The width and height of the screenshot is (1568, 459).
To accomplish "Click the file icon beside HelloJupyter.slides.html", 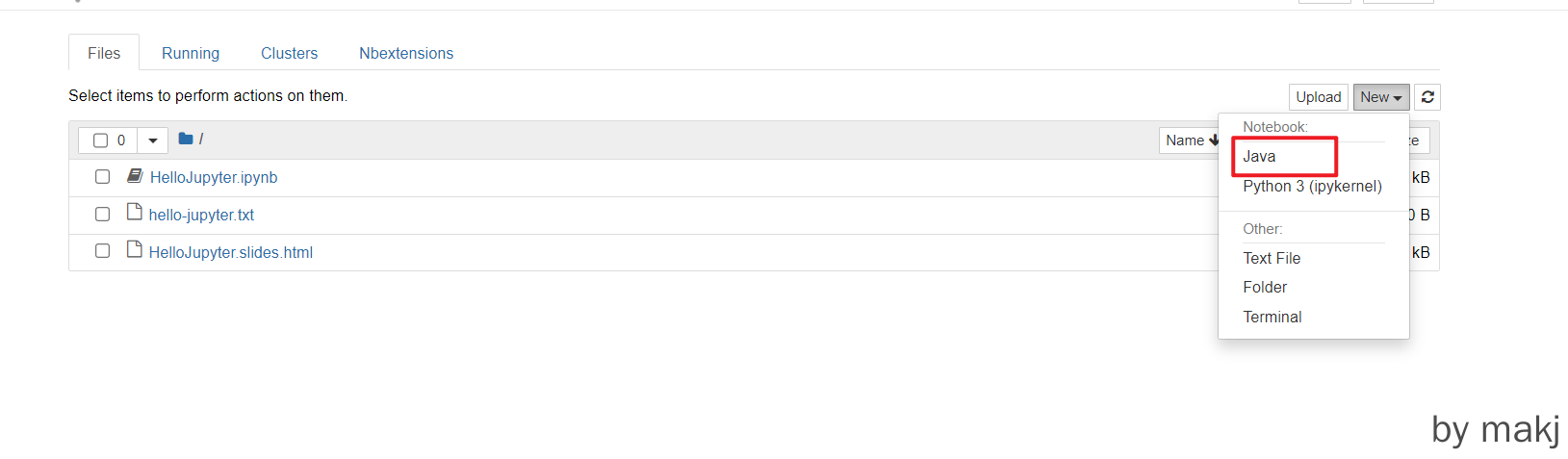I will 135,250.
